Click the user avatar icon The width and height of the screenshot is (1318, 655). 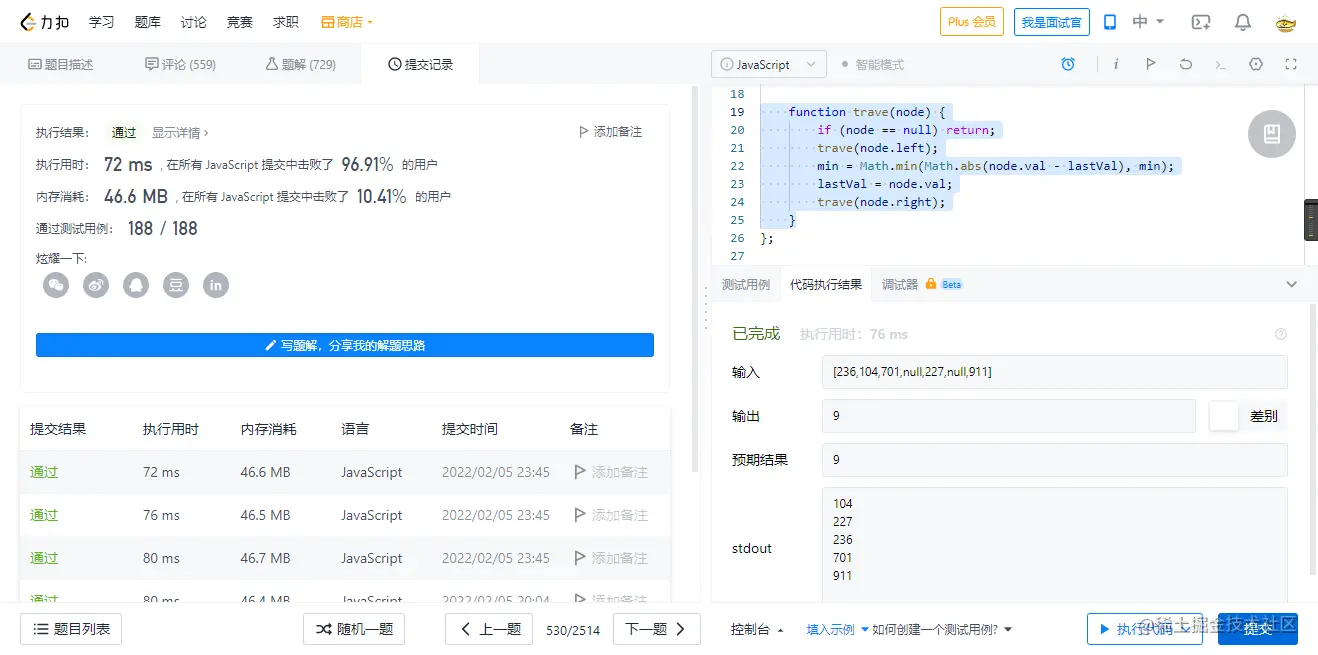point(1285,21)
